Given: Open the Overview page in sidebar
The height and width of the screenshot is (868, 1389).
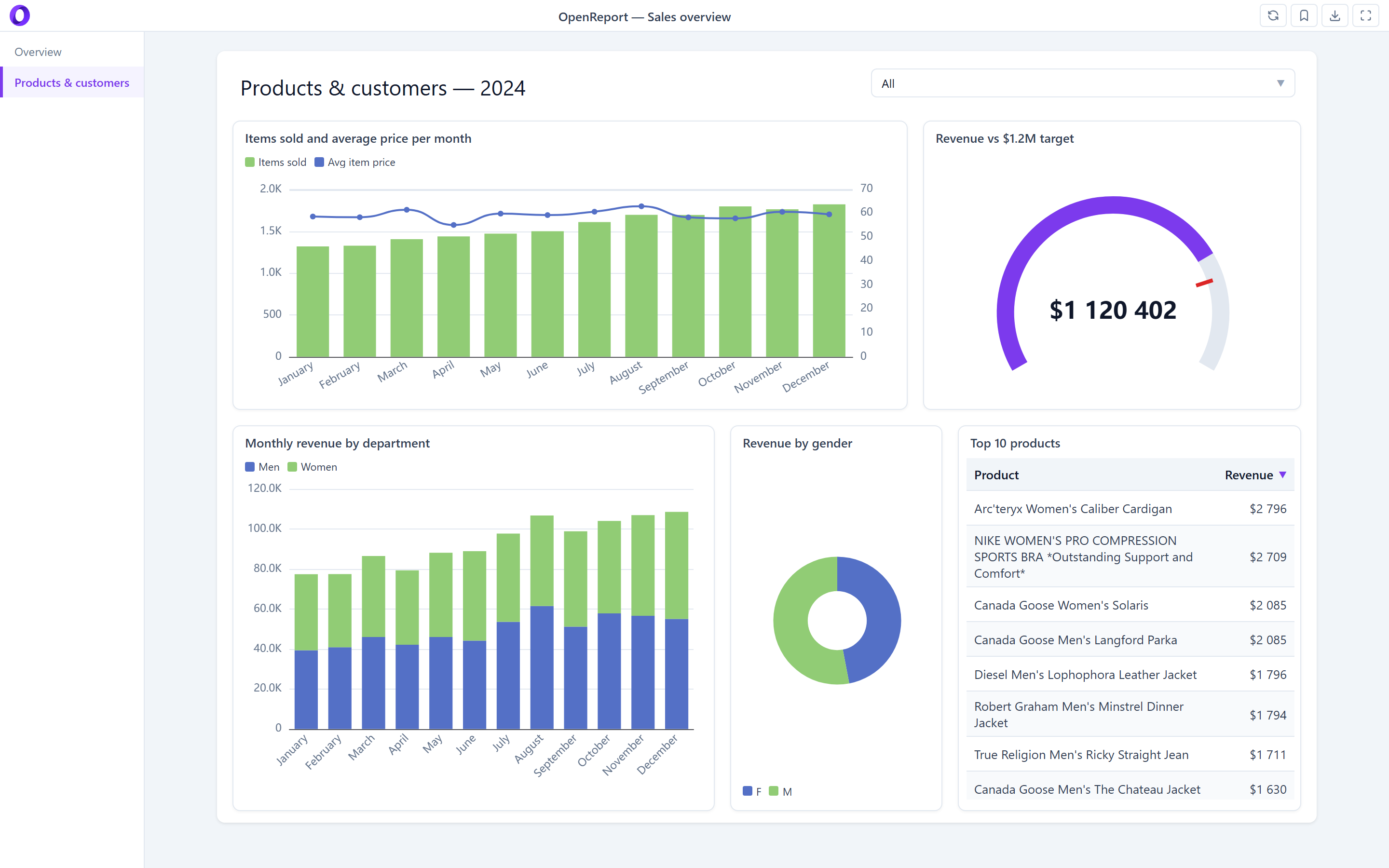Looking at the screenshot, I should click(x=72, y=52).
